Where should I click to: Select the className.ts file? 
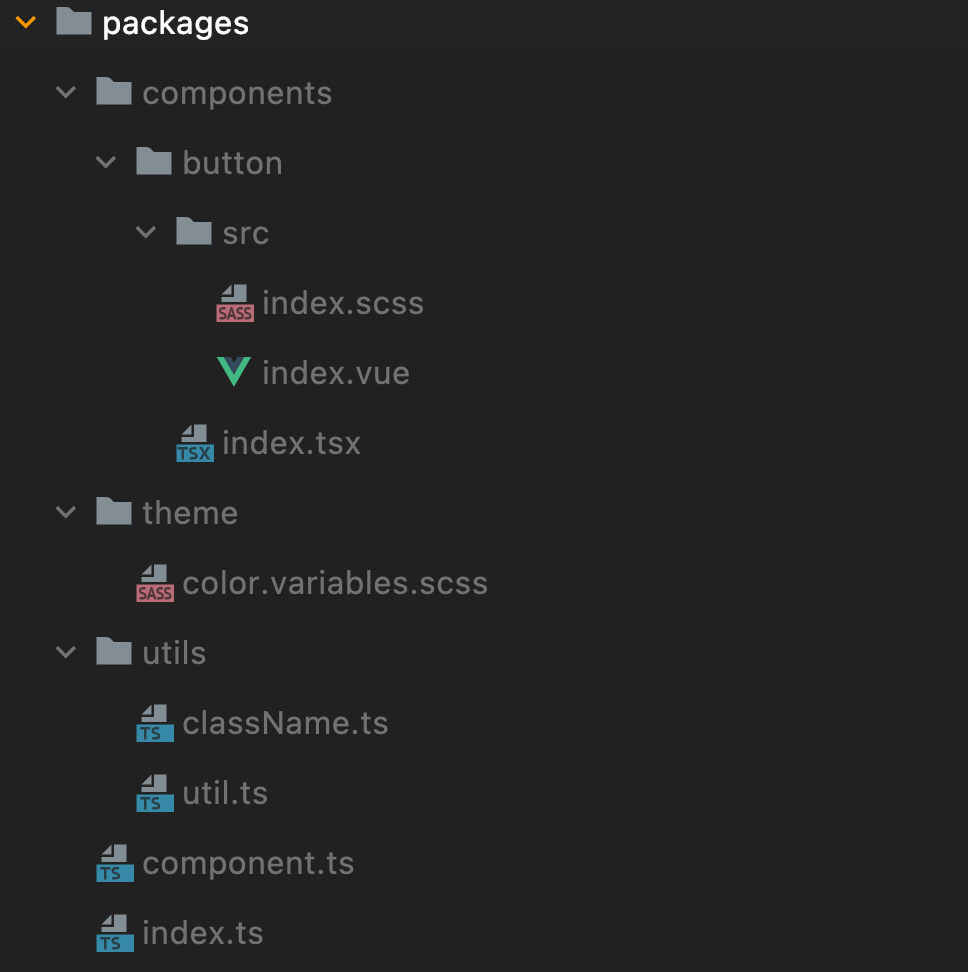(285, 723)
